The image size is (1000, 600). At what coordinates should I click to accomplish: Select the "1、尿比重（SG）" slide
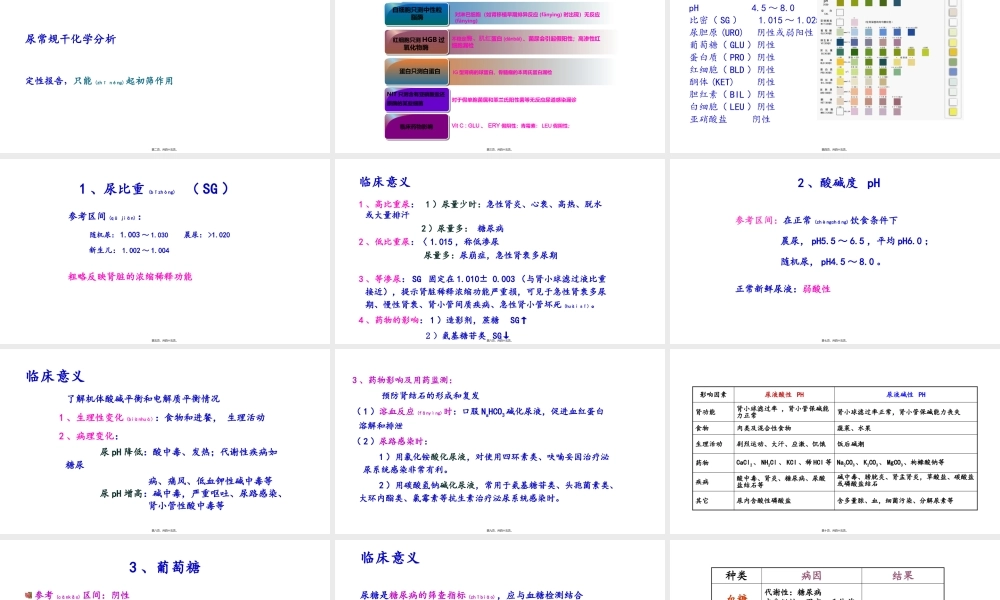tap(165, 250)
